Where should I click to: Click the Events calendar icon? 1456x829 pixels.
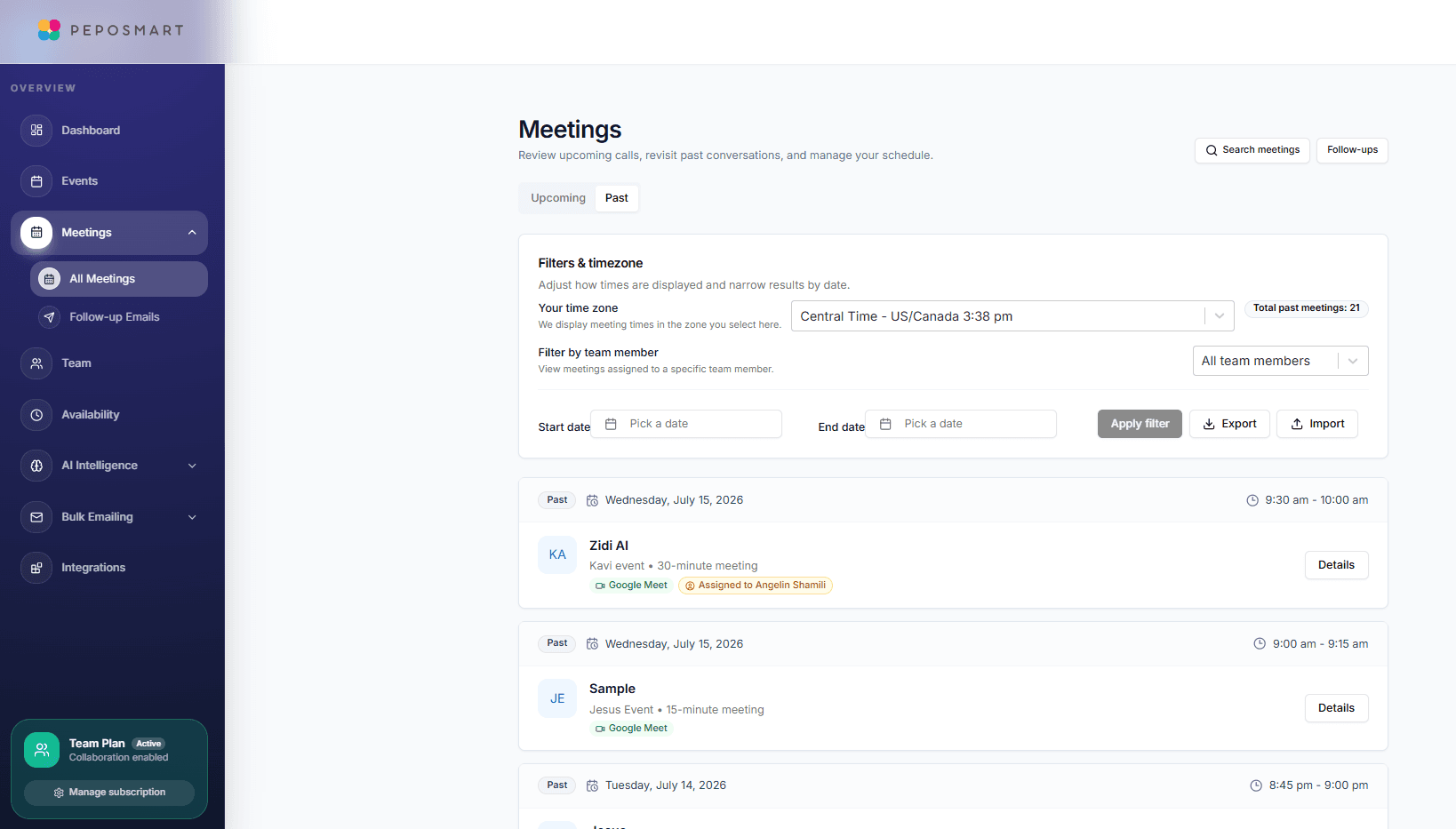coord(36,181)
